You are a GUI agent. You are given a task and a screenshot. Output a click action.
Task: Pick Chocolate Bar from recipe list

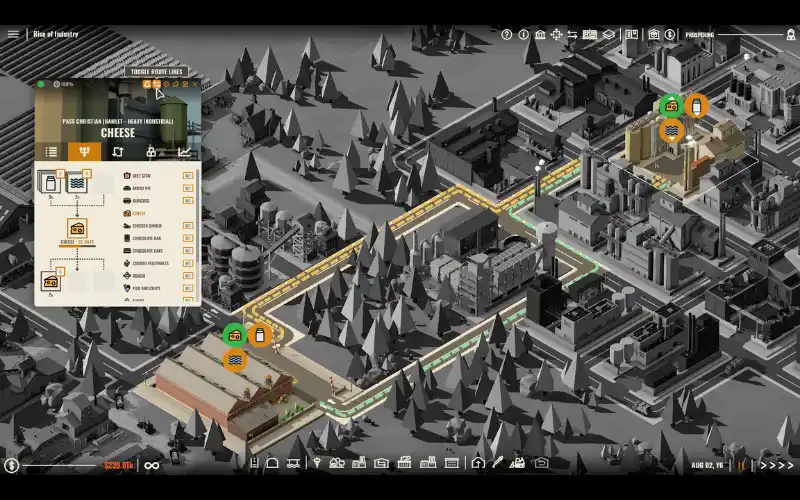pyautogui.click(x=149, y=238)
